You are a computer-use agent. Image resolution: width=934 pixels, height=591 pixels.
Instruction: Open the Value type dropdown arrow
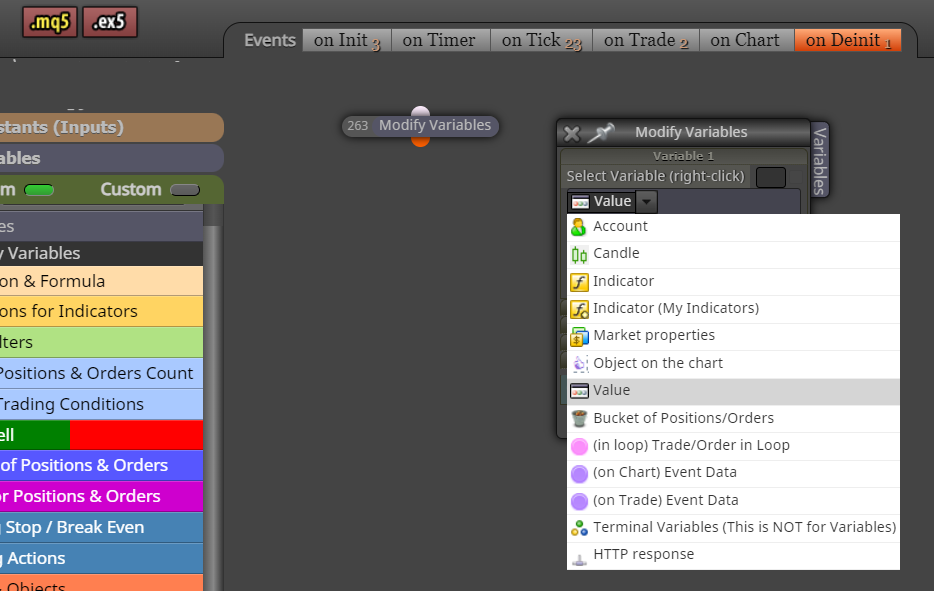pos(646,201)
